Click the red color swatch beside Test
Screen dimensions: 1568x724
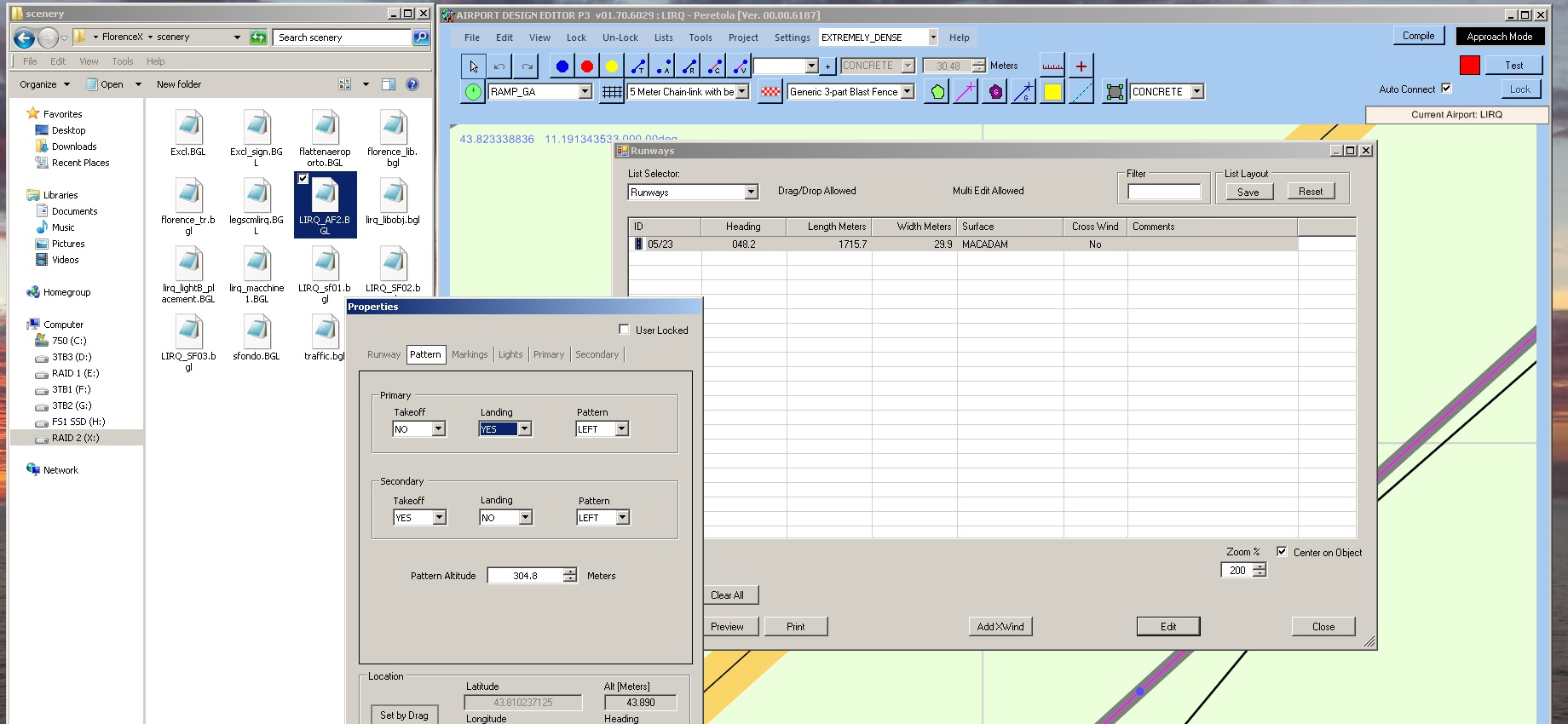coord(1469,66)
